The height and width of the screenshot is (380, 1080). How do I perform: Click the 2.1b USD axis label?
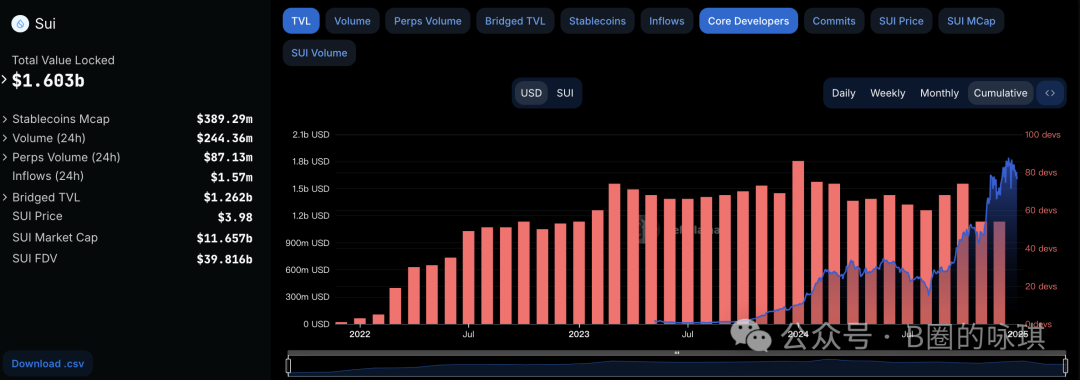pos(311,135)
